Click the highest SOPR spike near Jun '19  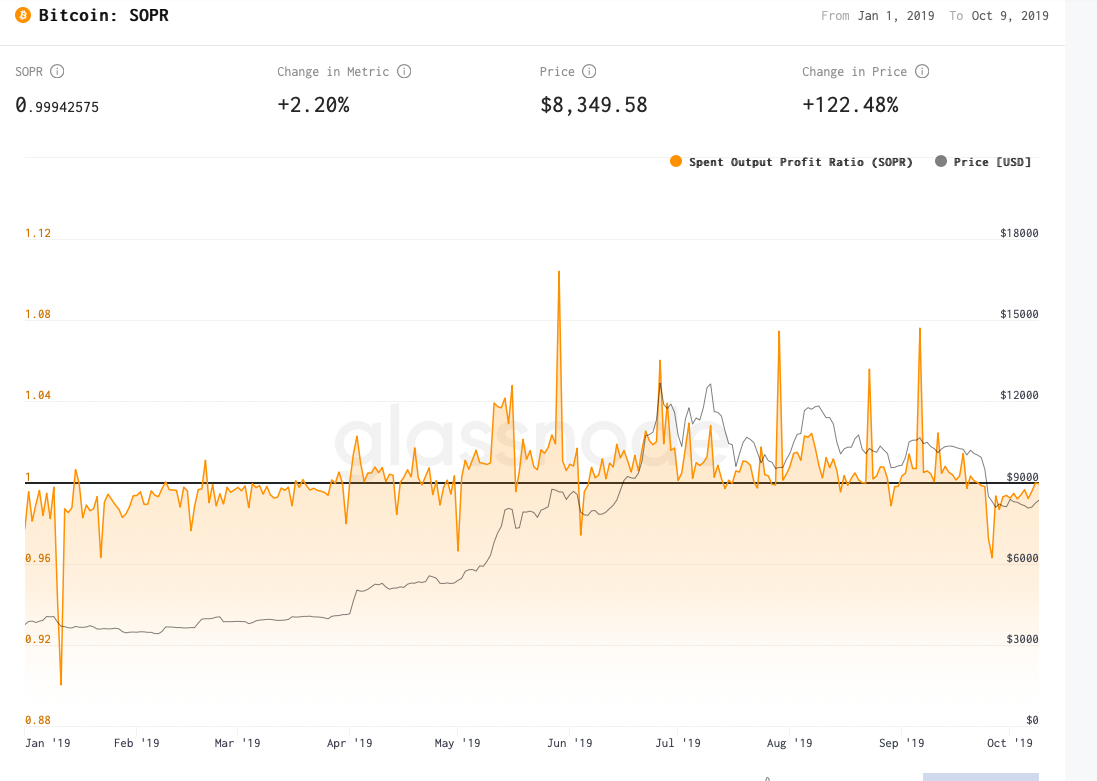pos(558,272)
